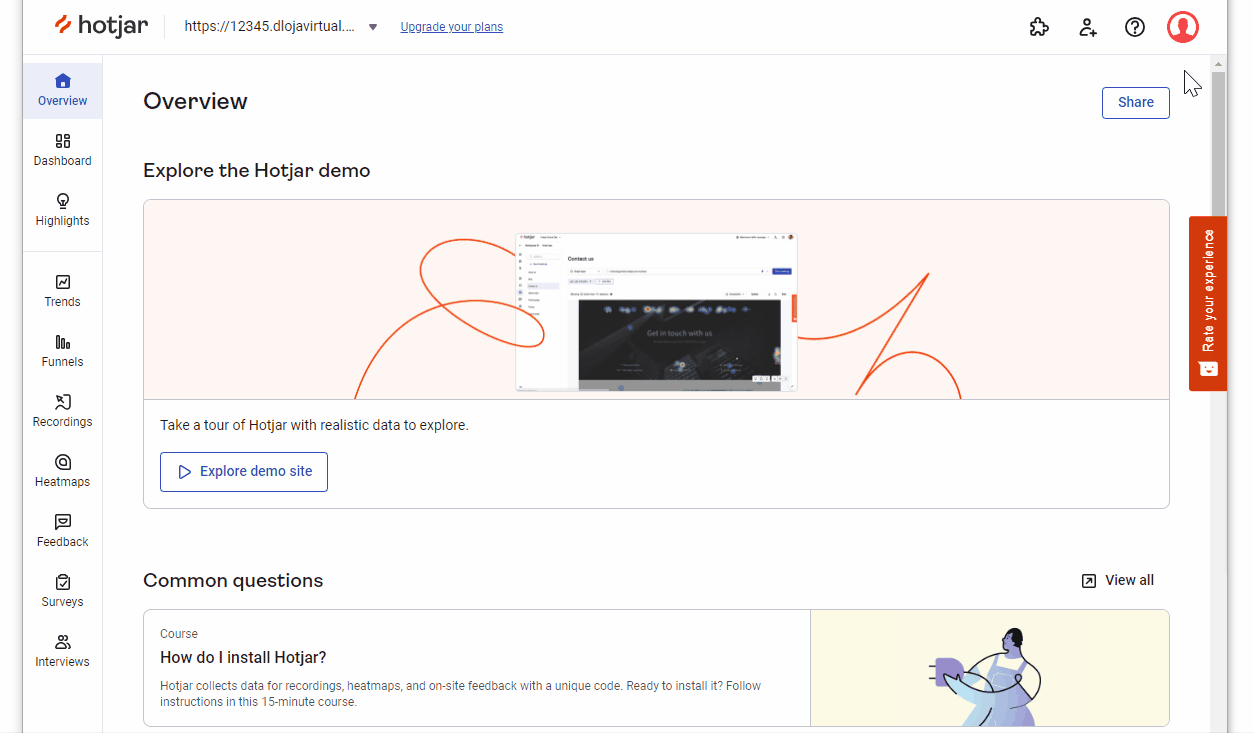Go to Overview in the sidebar
The width and height of the screenshot is (1253, 733).
pyautogui.click(x=63, y=90)
